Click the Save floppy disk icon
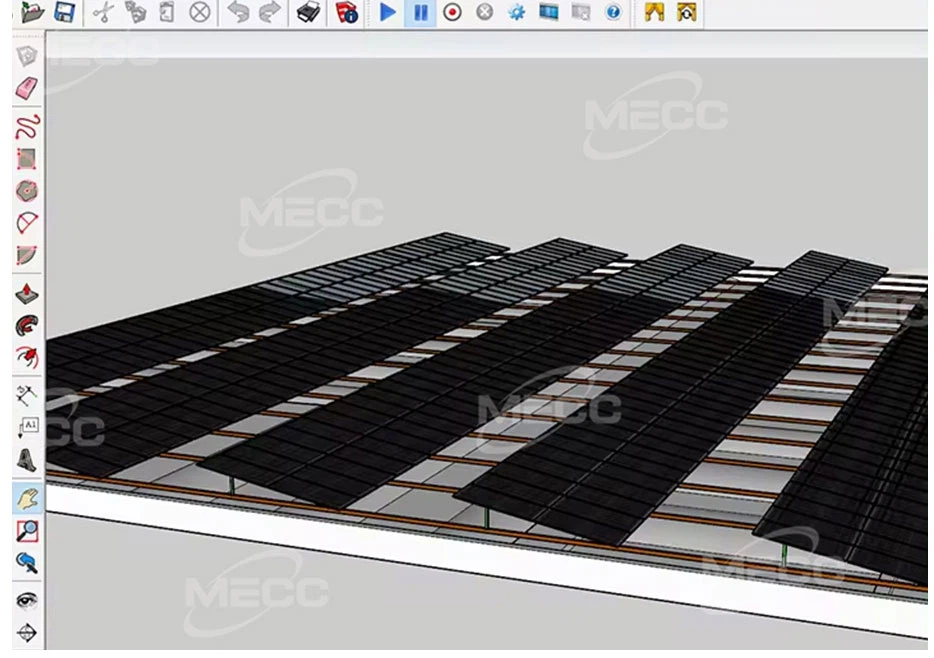Image resolution: width=934 pixels, height=658 pixels. click(x=64, y=12)
